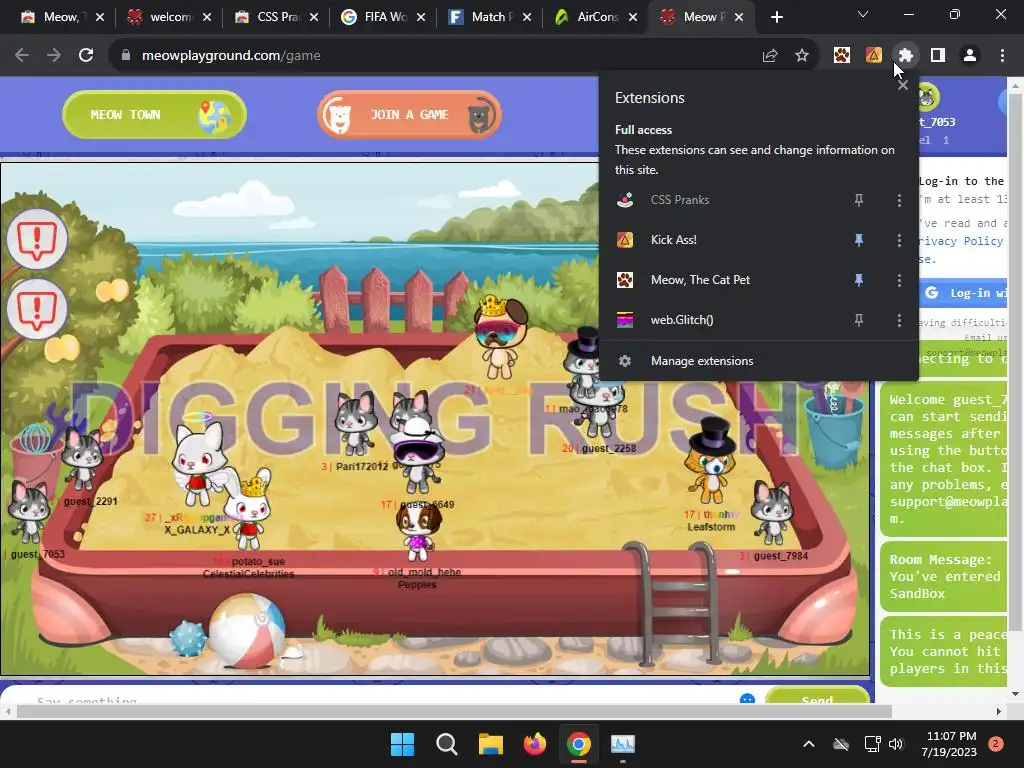
Task: Bookmark this page with the star icon
Action: point(802,56)
